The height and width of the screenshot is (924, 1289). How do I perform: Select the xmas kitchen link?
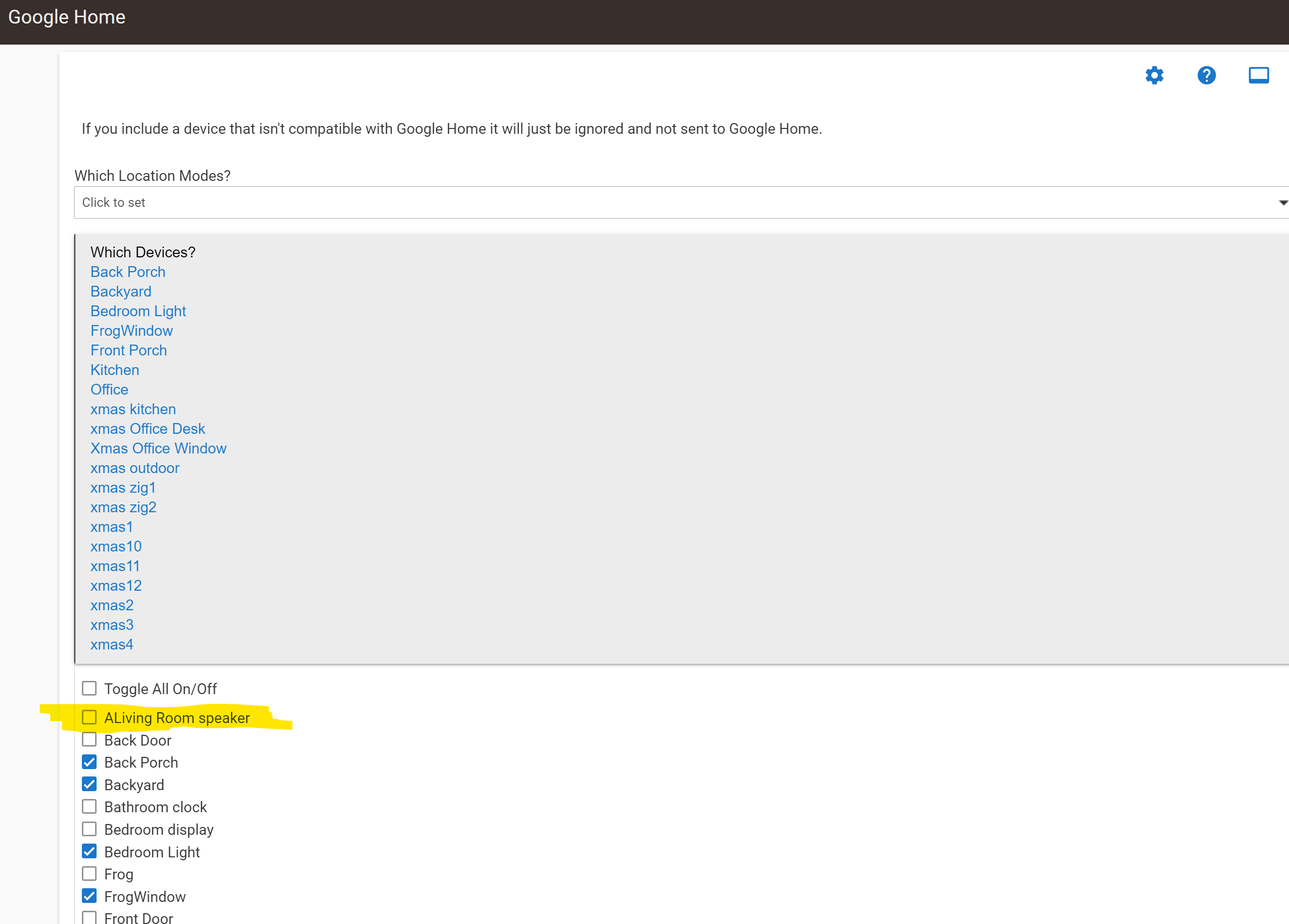[133, 409]
